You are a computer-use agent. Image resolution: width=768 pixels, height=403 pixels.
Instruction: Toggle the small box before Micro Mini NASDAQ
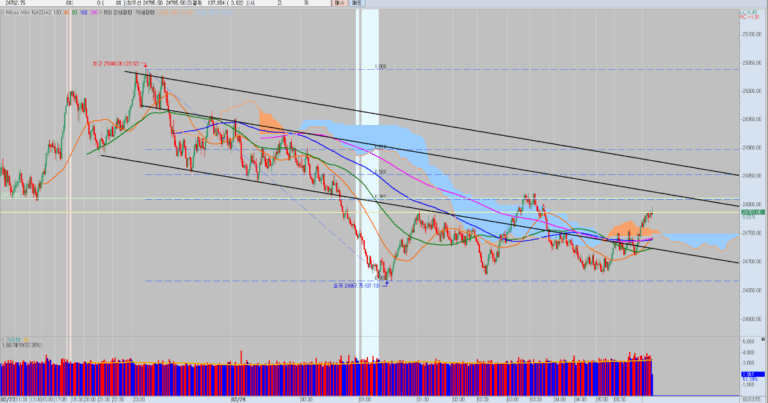click(x=2, y=12)
